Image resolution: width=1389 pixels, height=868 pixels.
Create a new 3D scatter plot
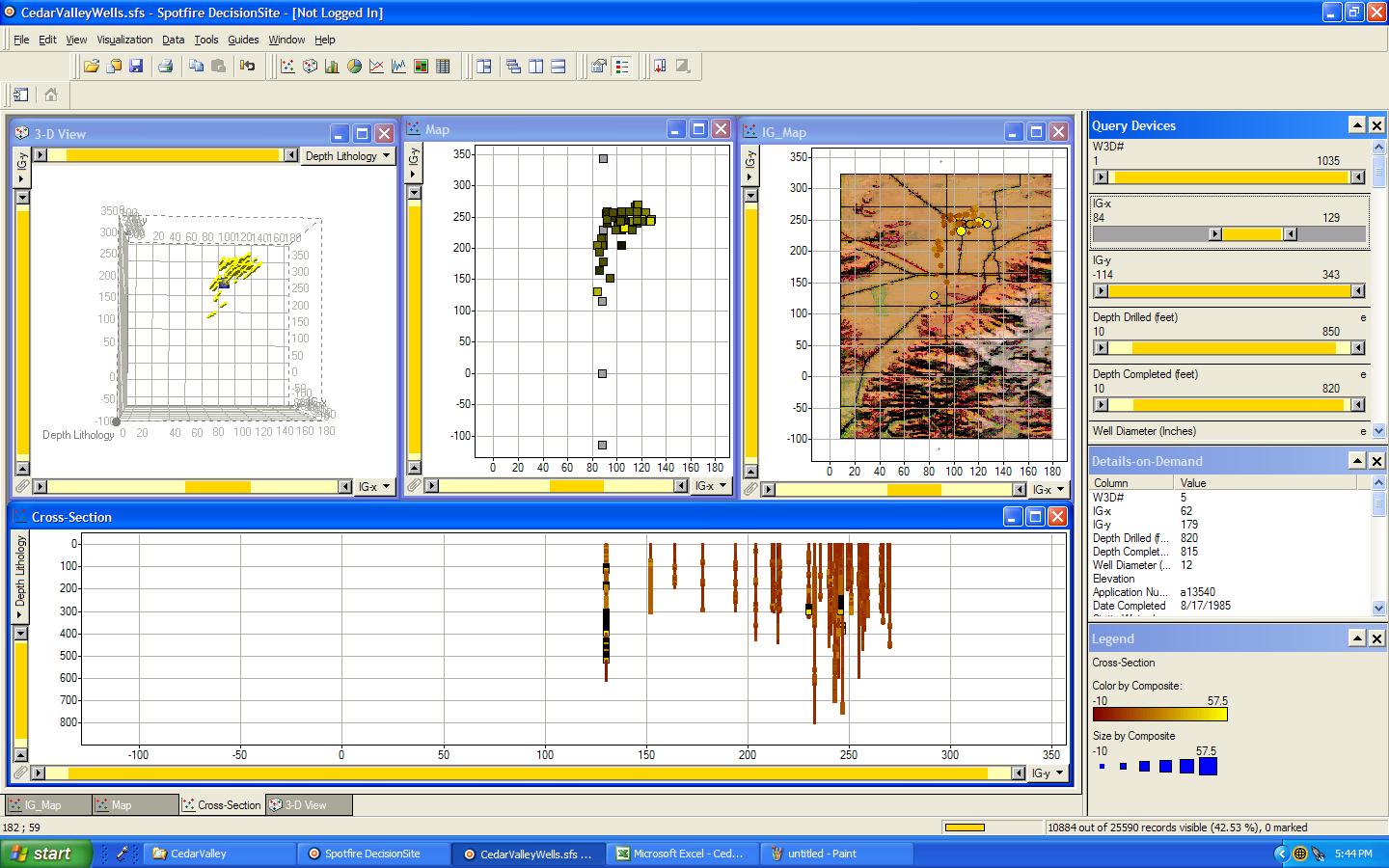(310, 67)
